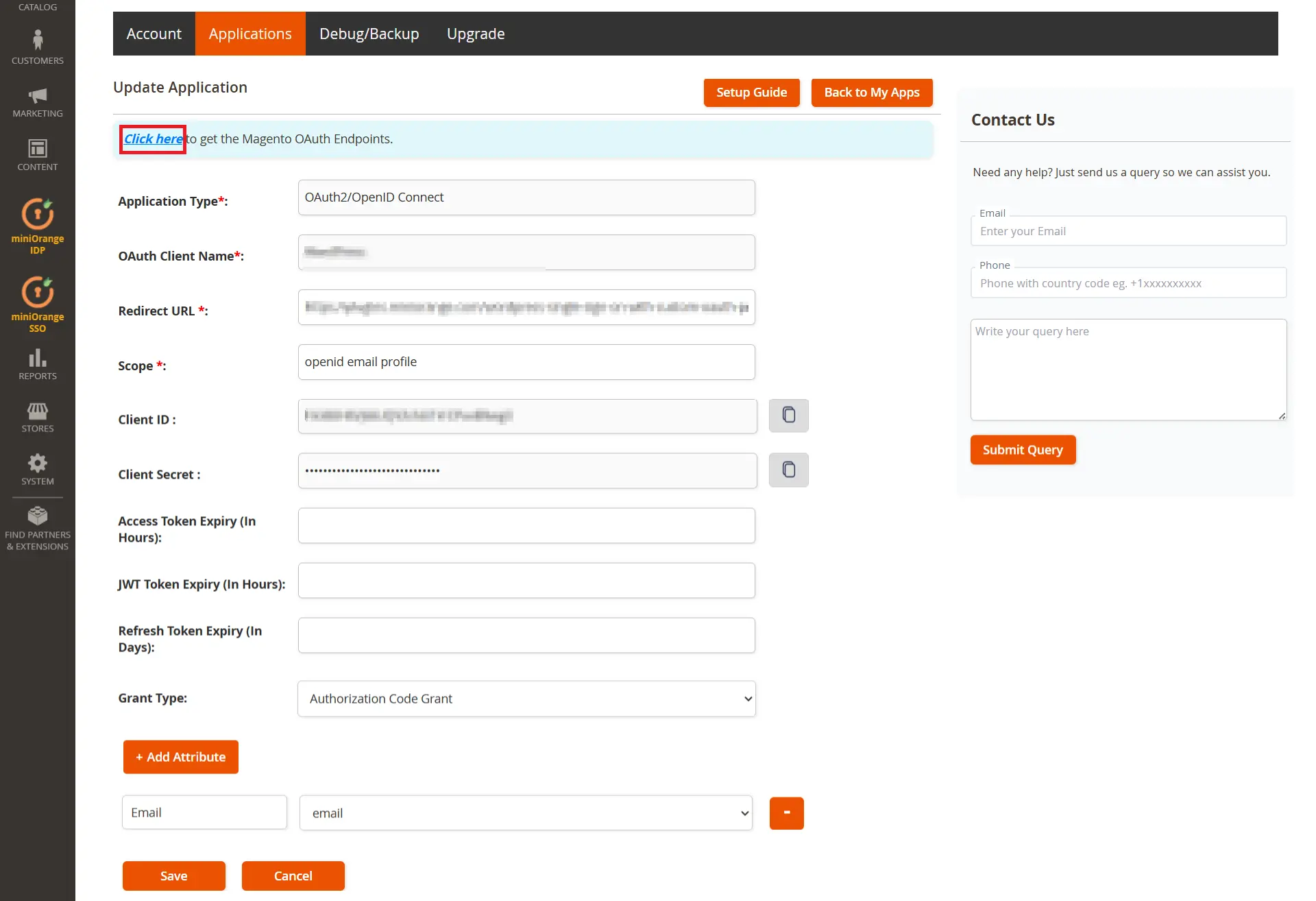Copy the Client Secret to clipboard
This screenshot has height=901, width=1316.
(788, 470)
